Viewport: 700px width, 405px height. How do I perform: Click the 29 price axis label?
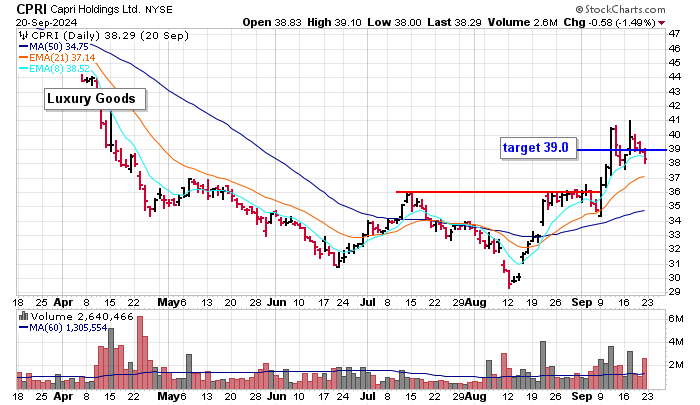[674, 292]
